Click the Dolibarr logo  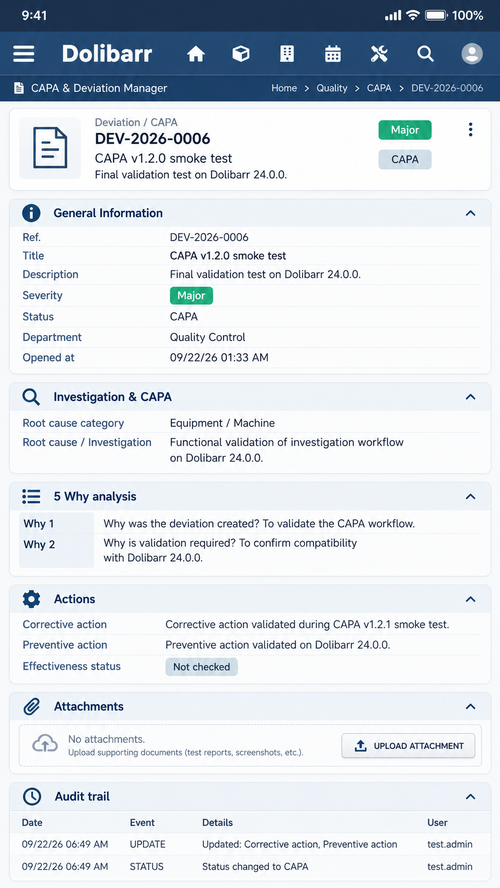106,54
